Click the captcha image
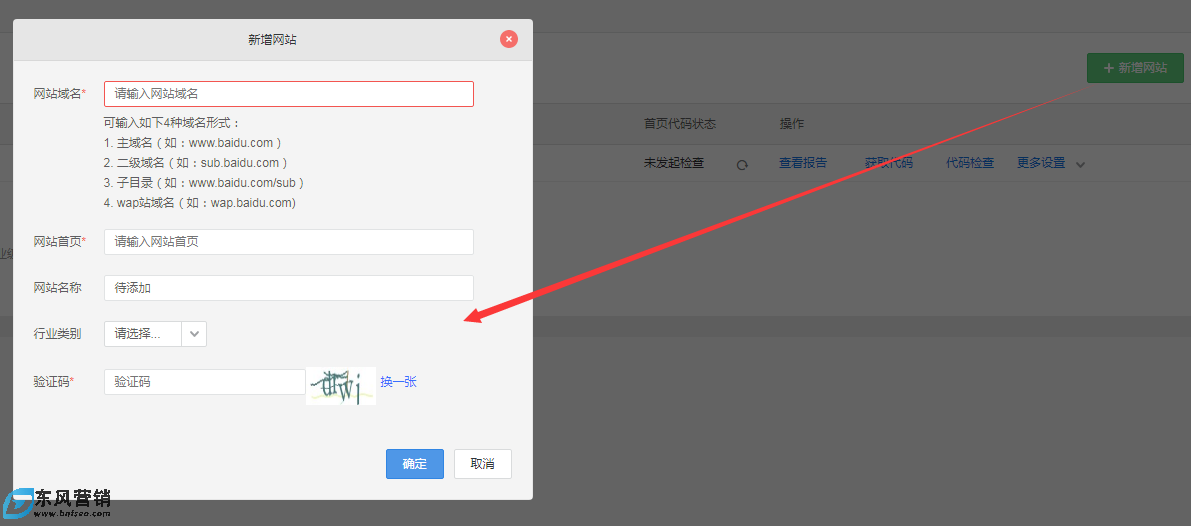The image size is (1191, 526). [341, 386]
